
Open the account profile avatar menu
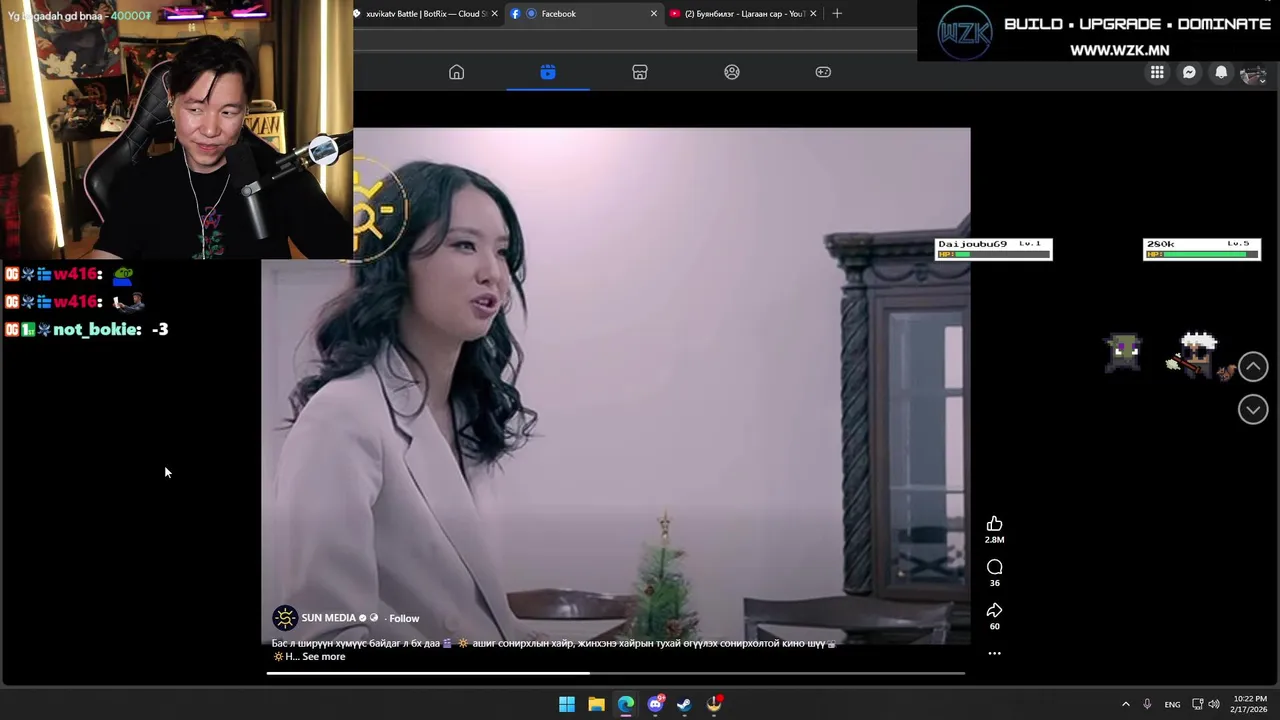click(1253, 73)
